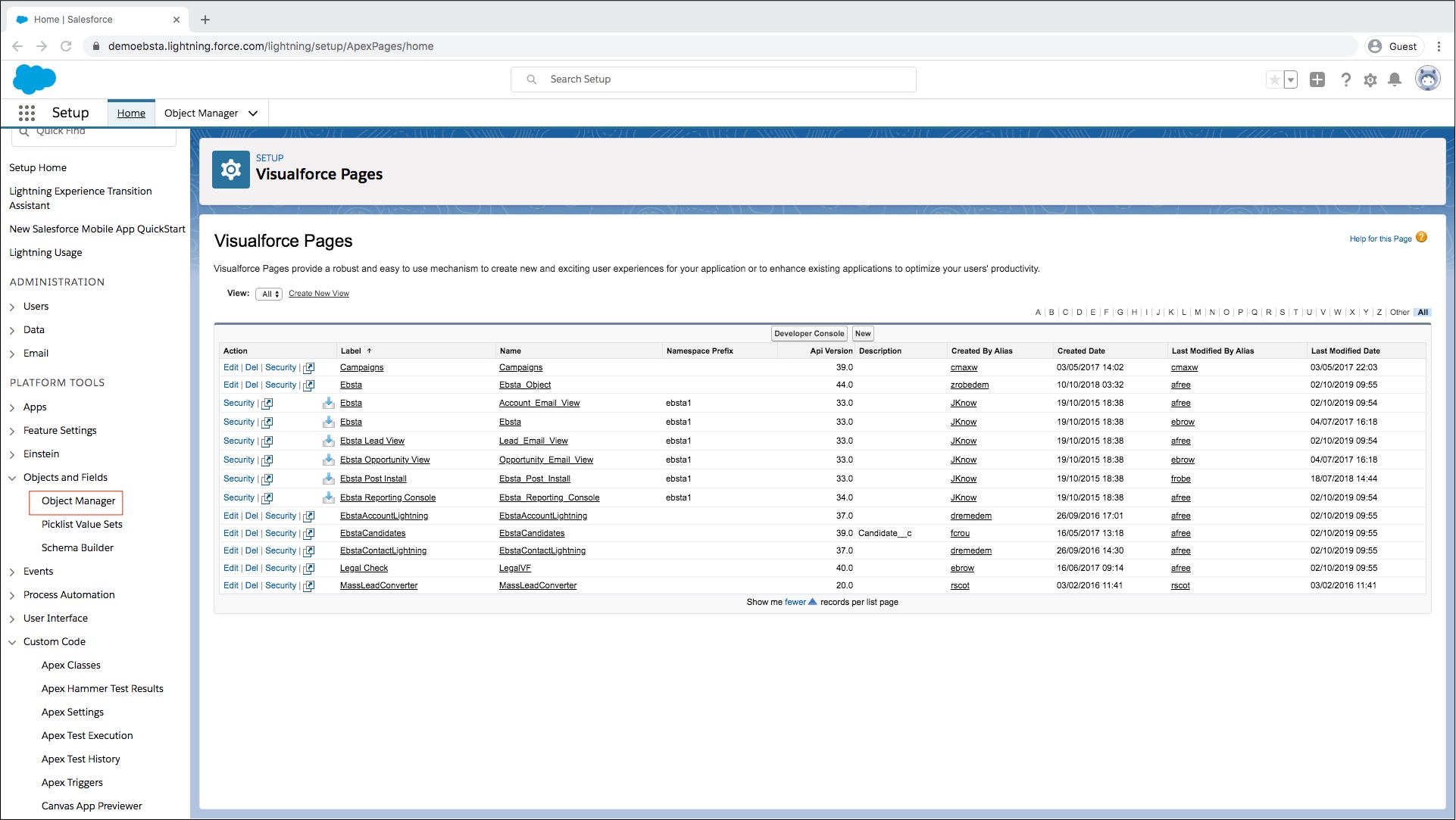This screenshot has height=820, width=1456.
Task: Select Object Manager in the sidebar
Action: pos(78,501)
